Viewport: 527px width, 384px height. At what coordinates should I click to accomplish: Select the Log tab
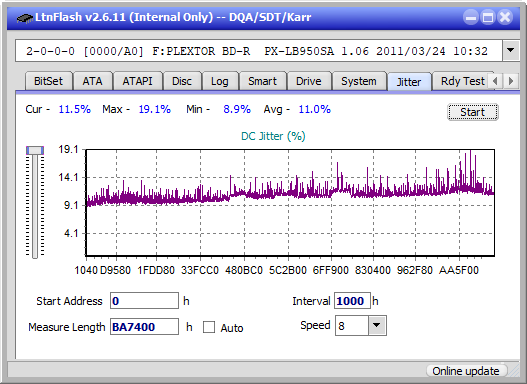(219, 81)
